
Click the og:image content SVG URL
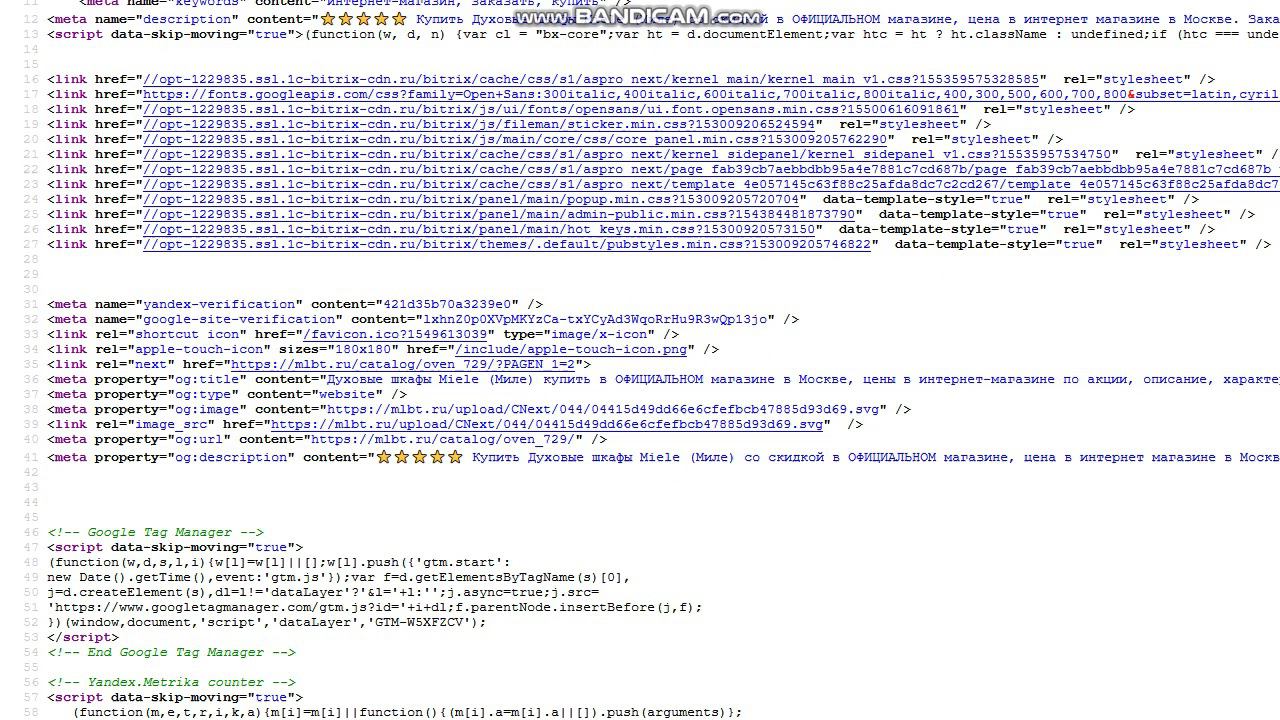pos(604,409)
